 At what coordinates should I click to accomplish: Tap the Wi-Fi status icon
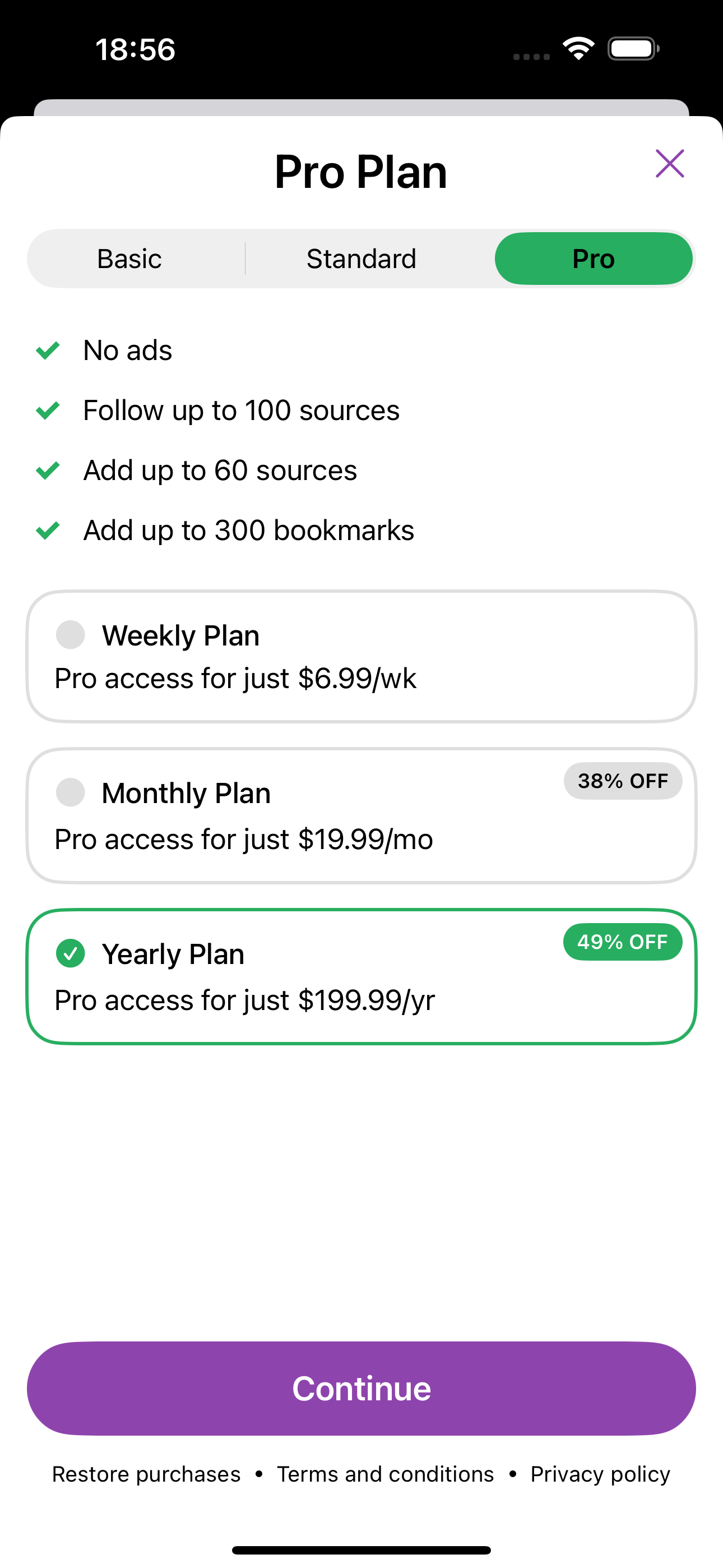pos(578,49)
